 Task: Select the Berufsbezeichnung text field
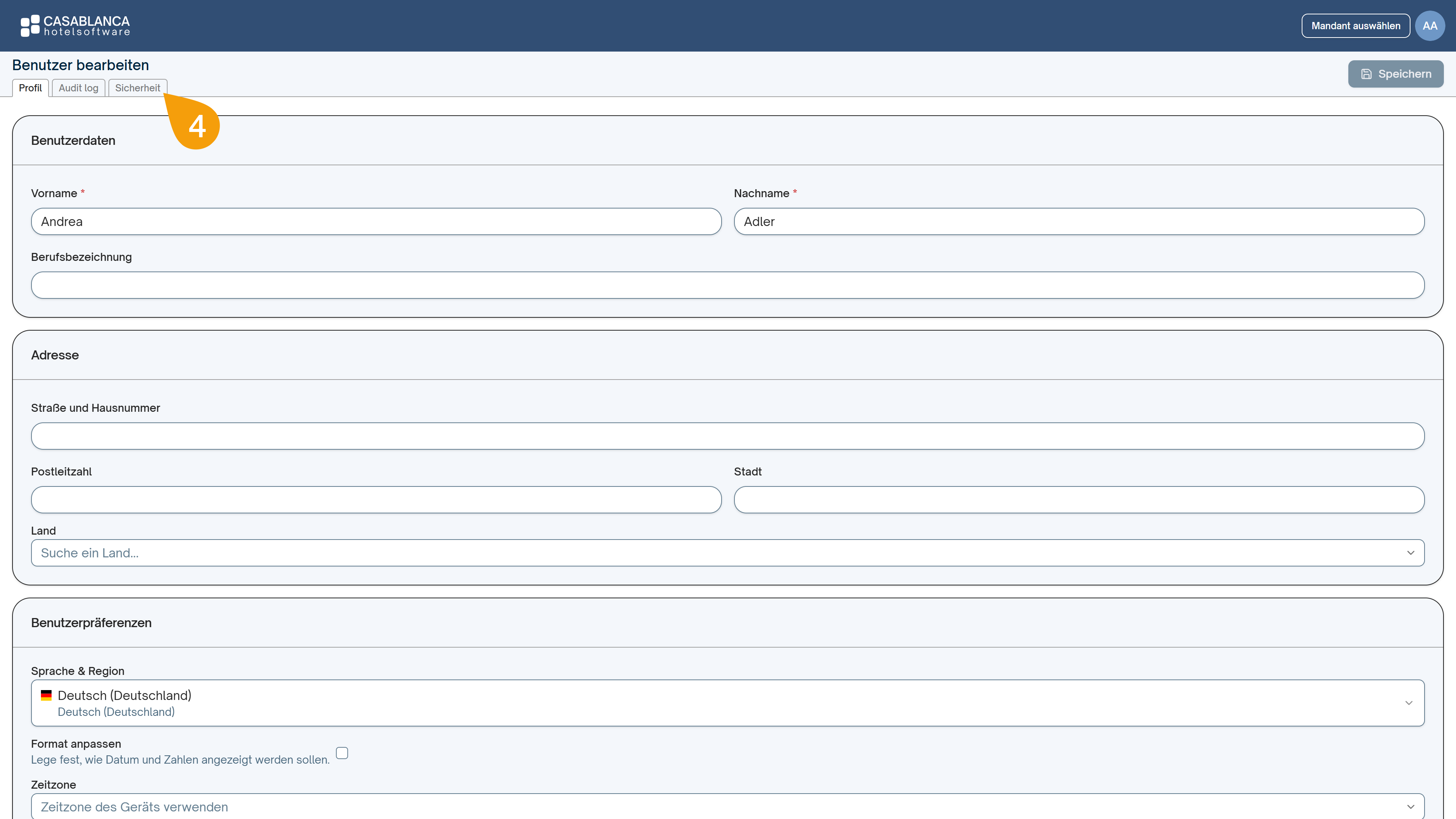728,285
